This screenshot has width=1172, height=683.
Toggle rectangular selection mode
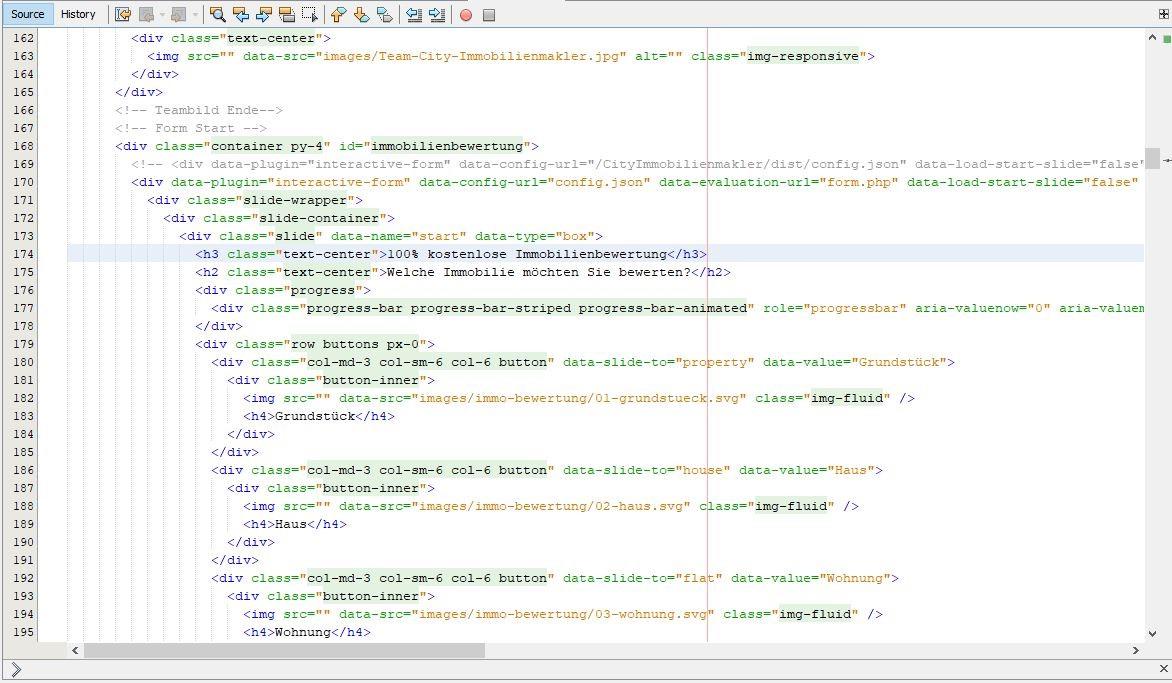point(310,15)
